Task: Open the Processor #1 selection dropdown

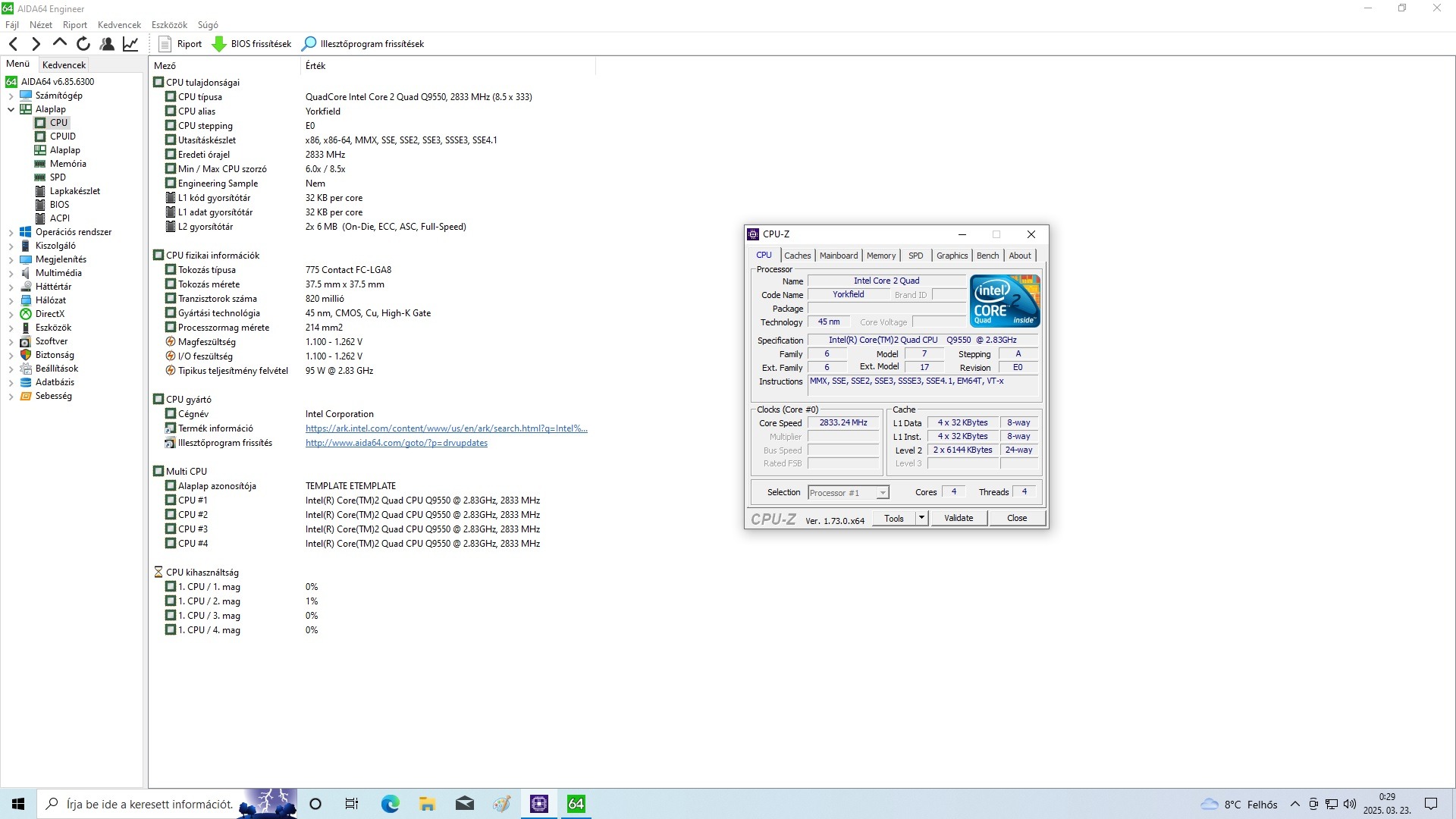Action: point(848,493)
